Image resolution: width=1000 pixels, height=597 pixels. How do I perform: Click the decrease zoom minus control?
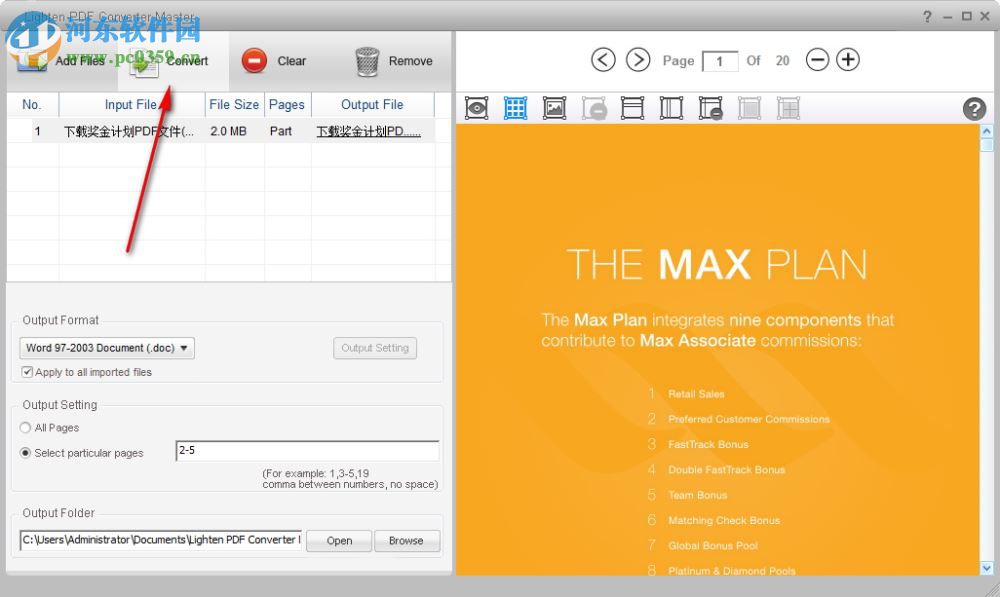817,60
